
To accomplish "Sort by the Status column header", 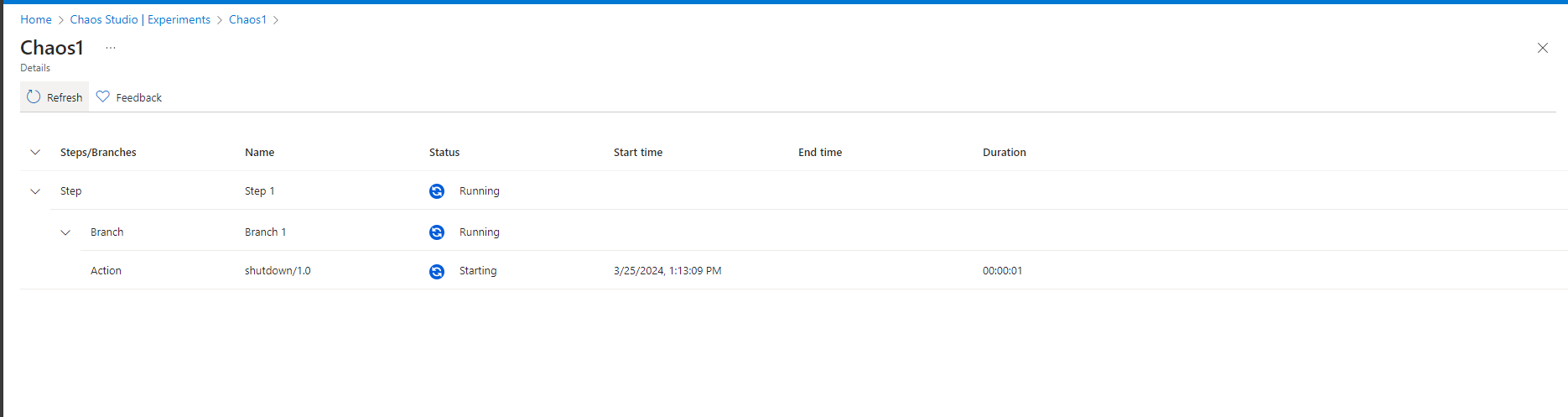I will point(444,153).
